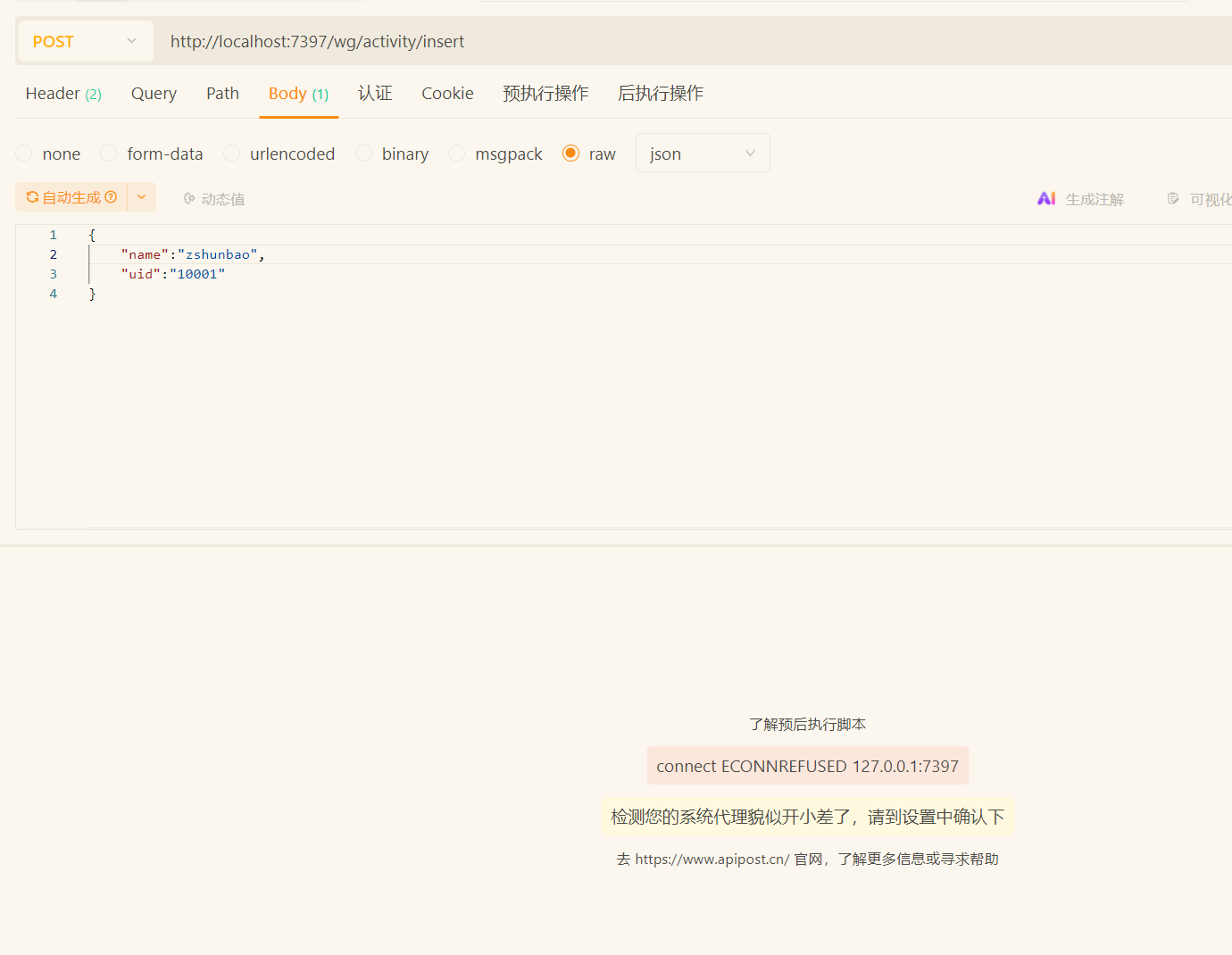The height and width of the screenshot is (955, 1232).
Task: Open the 预执行操作 tab
Action: tap(545, 94)
